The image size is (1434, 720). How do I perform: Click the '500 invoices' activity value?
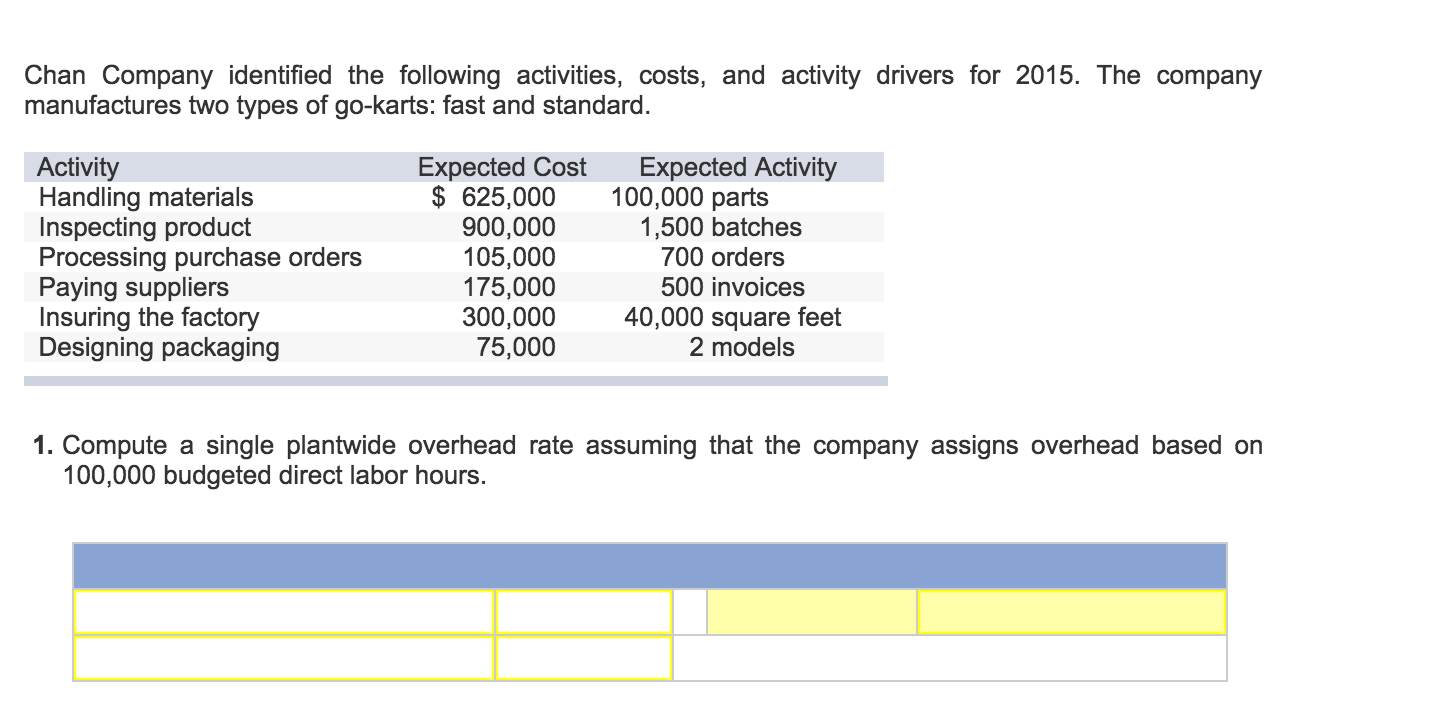pos(732,287)
